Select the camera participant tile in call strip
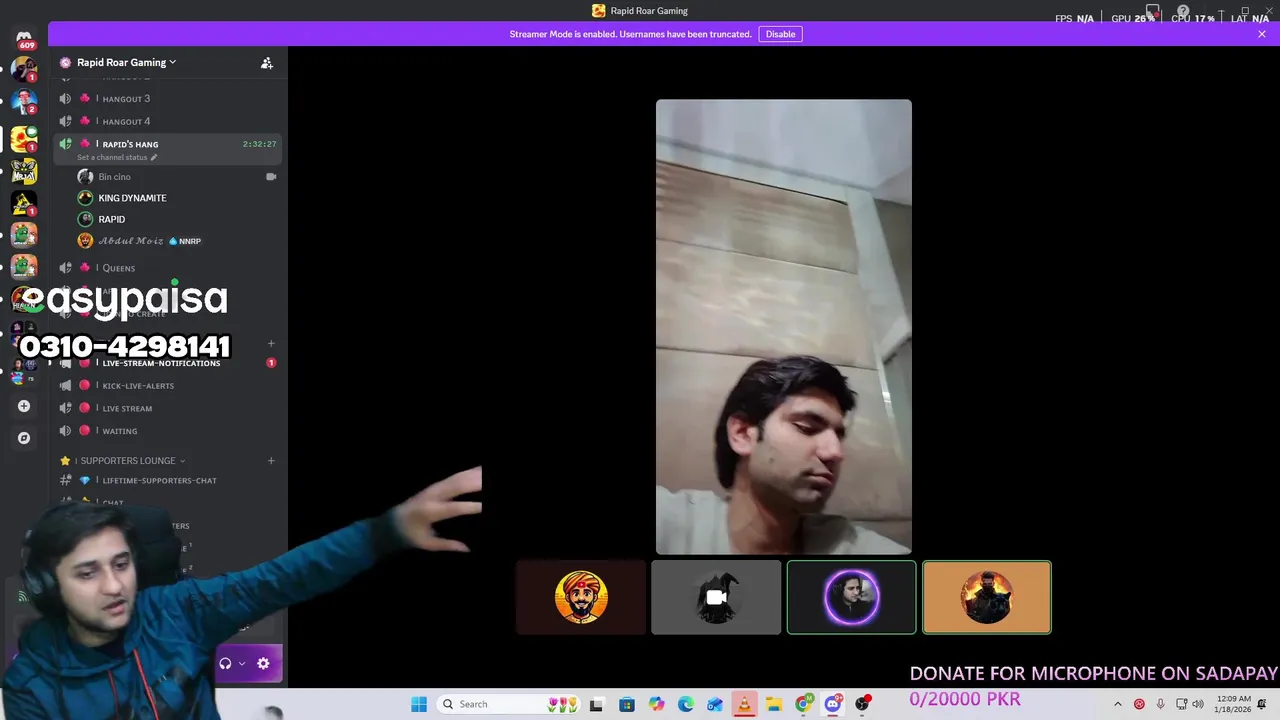This screenshot has height=720, width=1280. tap(716, 598)
